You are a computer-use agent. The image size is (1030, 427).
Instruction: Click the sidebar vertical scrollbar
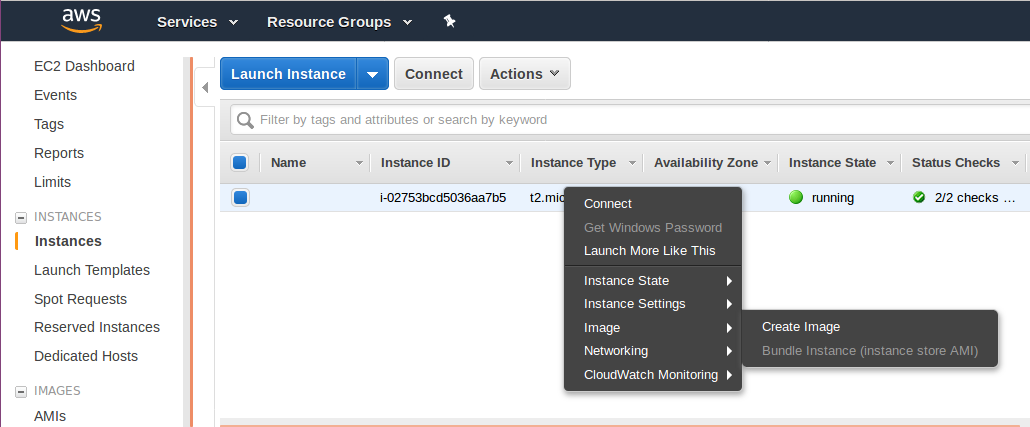[x=187, y=242]
